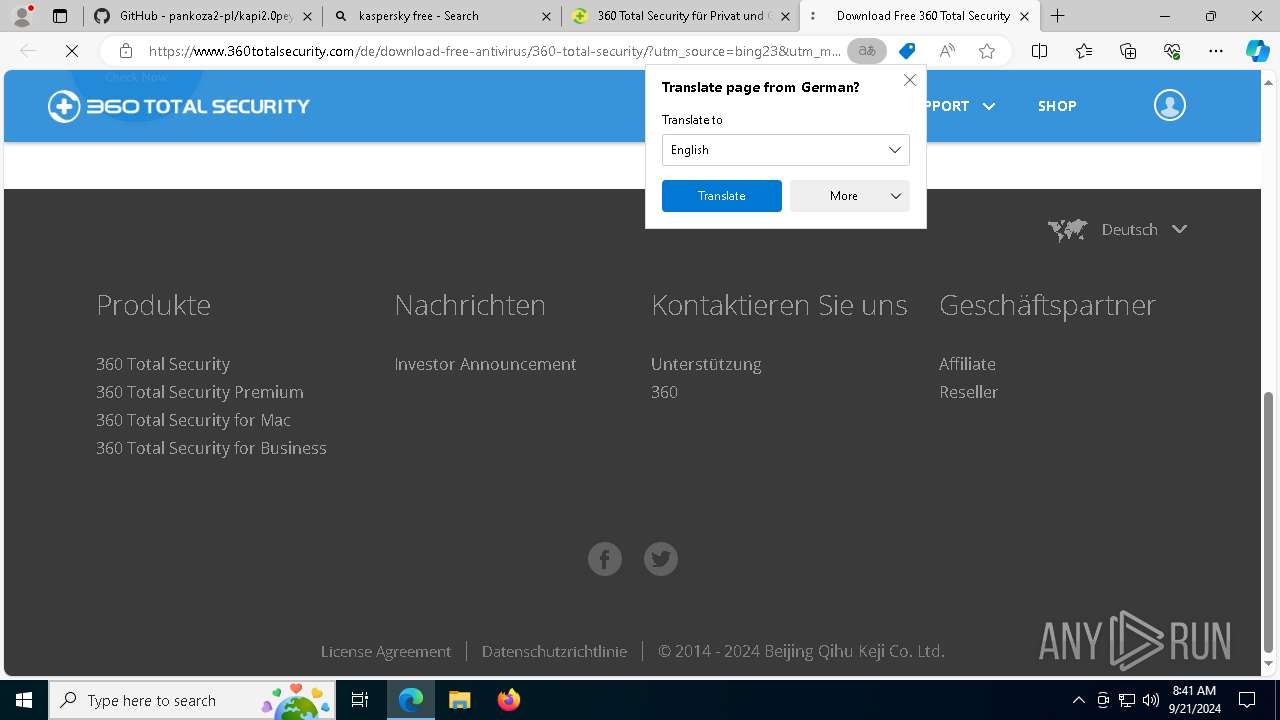This screenshot has height=720, width=1280.
Task: Open the SHOP menu item
Action: tap(1057, 106)
